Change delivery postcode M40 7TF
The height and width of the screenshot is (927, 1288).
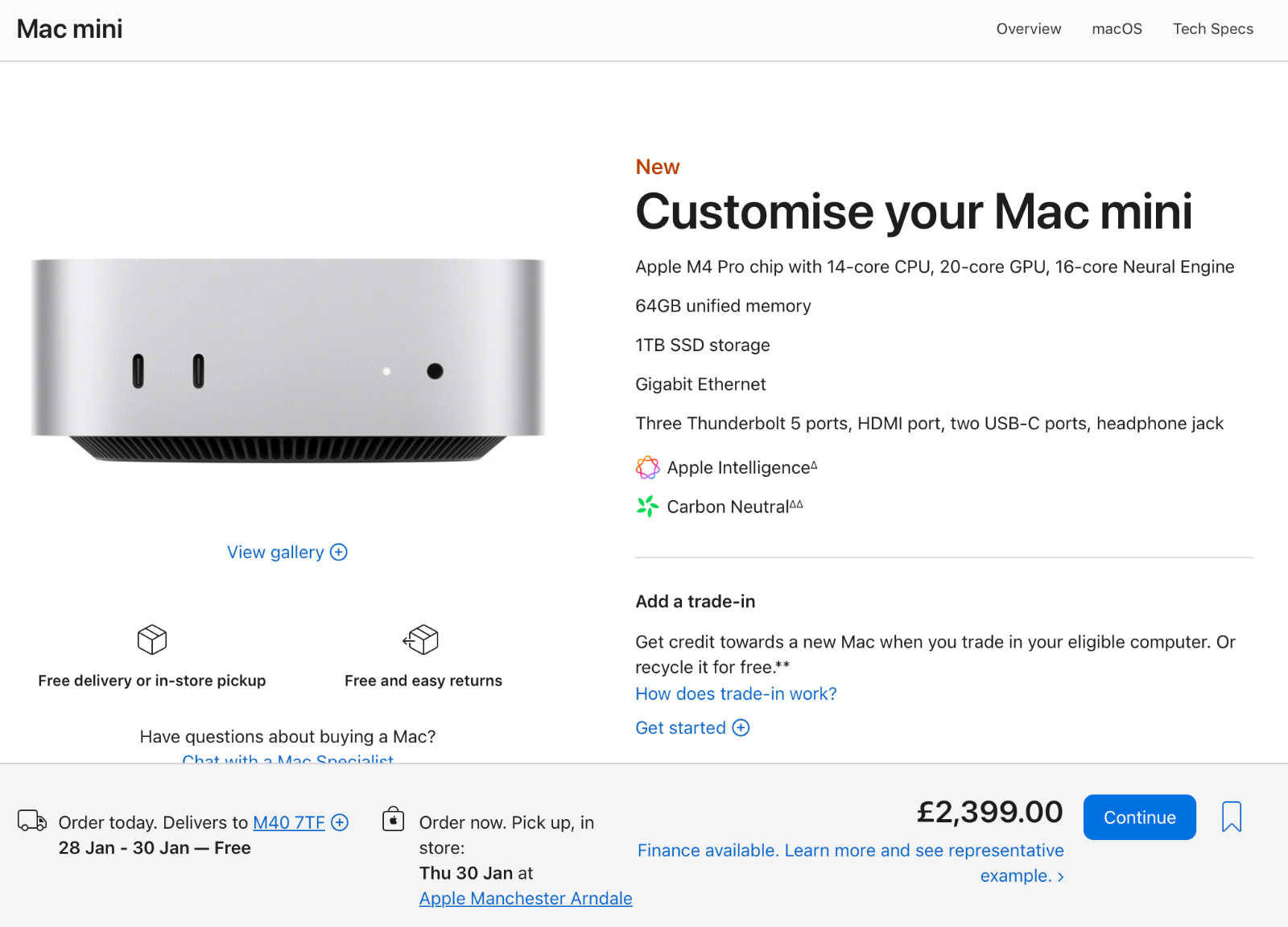tap(288, 822)
